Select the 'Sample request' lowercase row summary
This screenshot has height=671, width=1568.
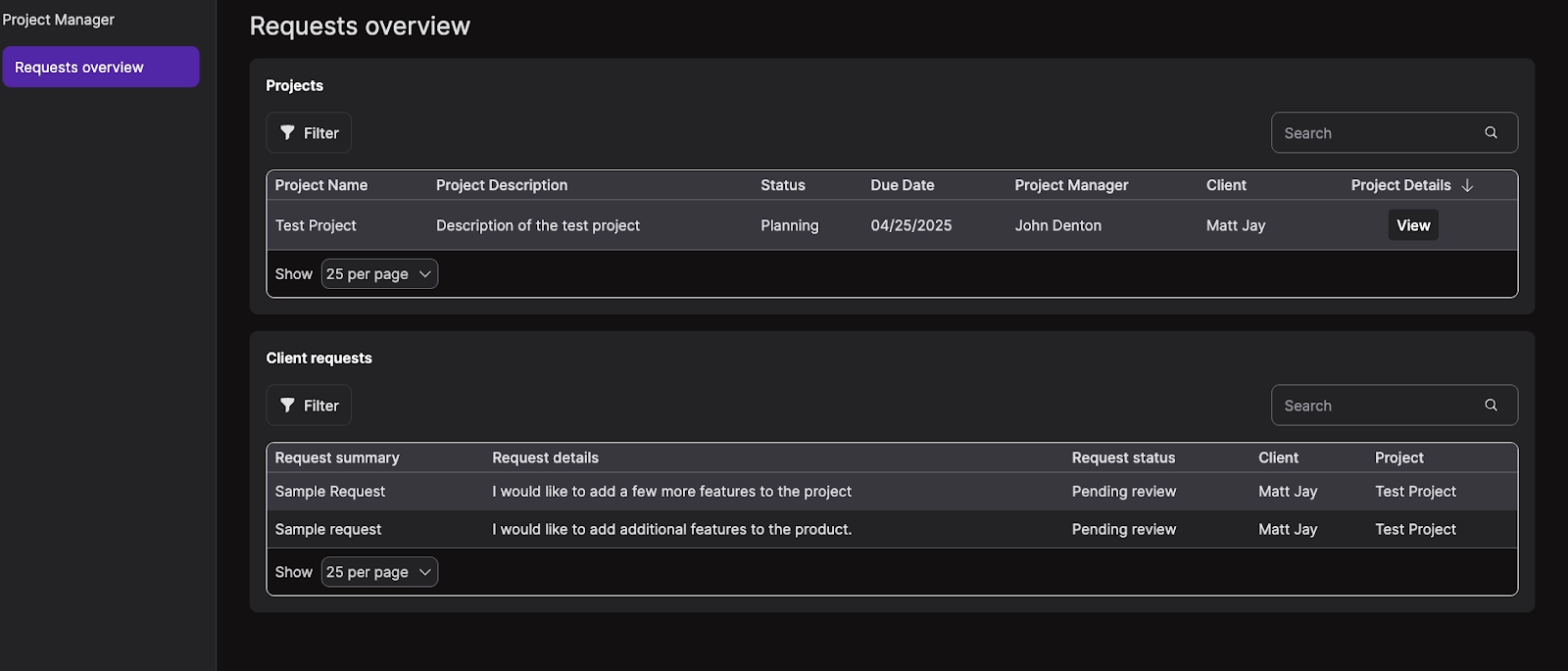[x=328, y=529]
